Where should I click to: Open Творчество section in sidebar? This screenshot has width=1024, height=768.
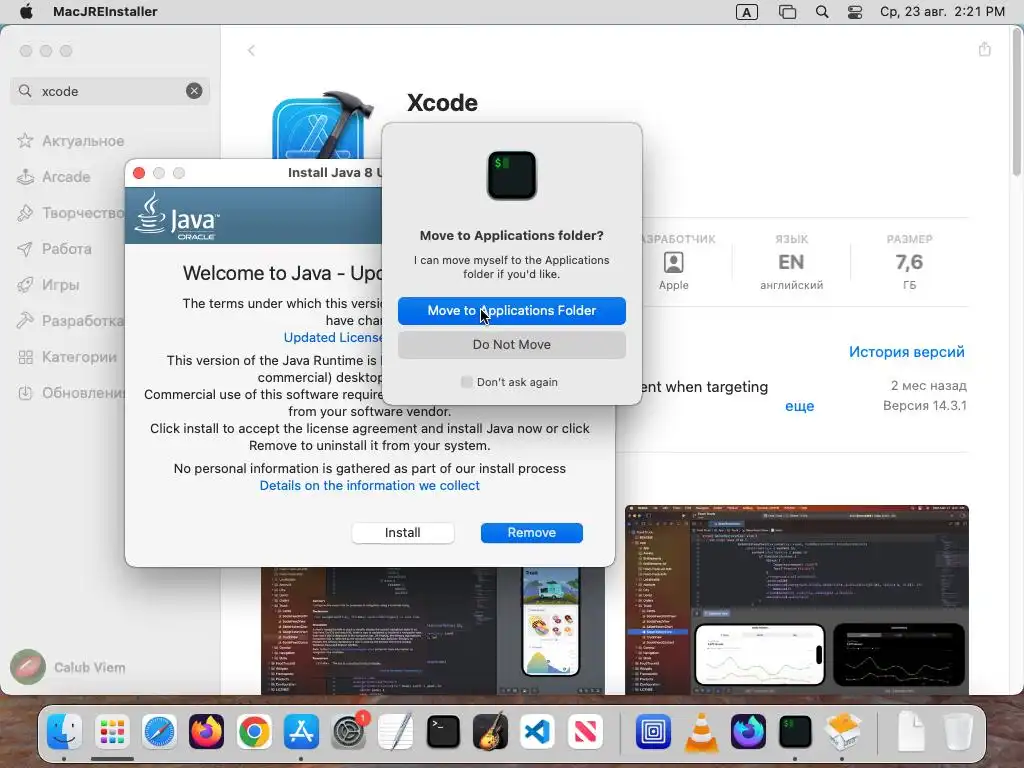(x=71, y=213)
